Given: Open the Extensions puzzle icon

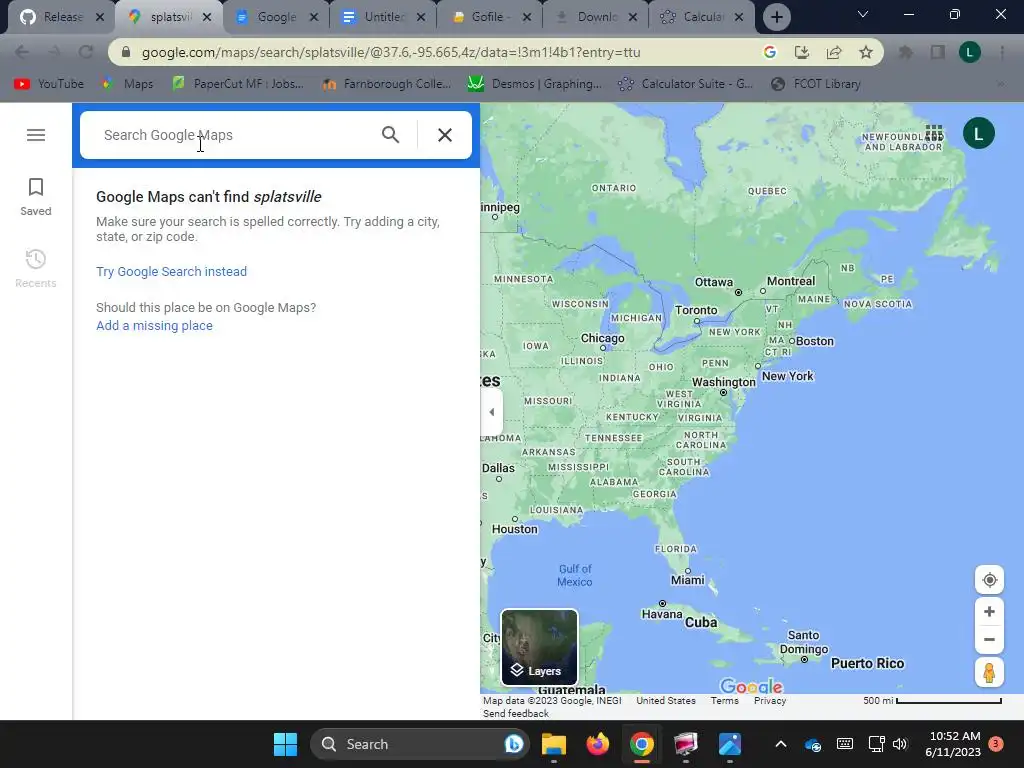Looking at the screenshot, I should (x=906, y=52).
